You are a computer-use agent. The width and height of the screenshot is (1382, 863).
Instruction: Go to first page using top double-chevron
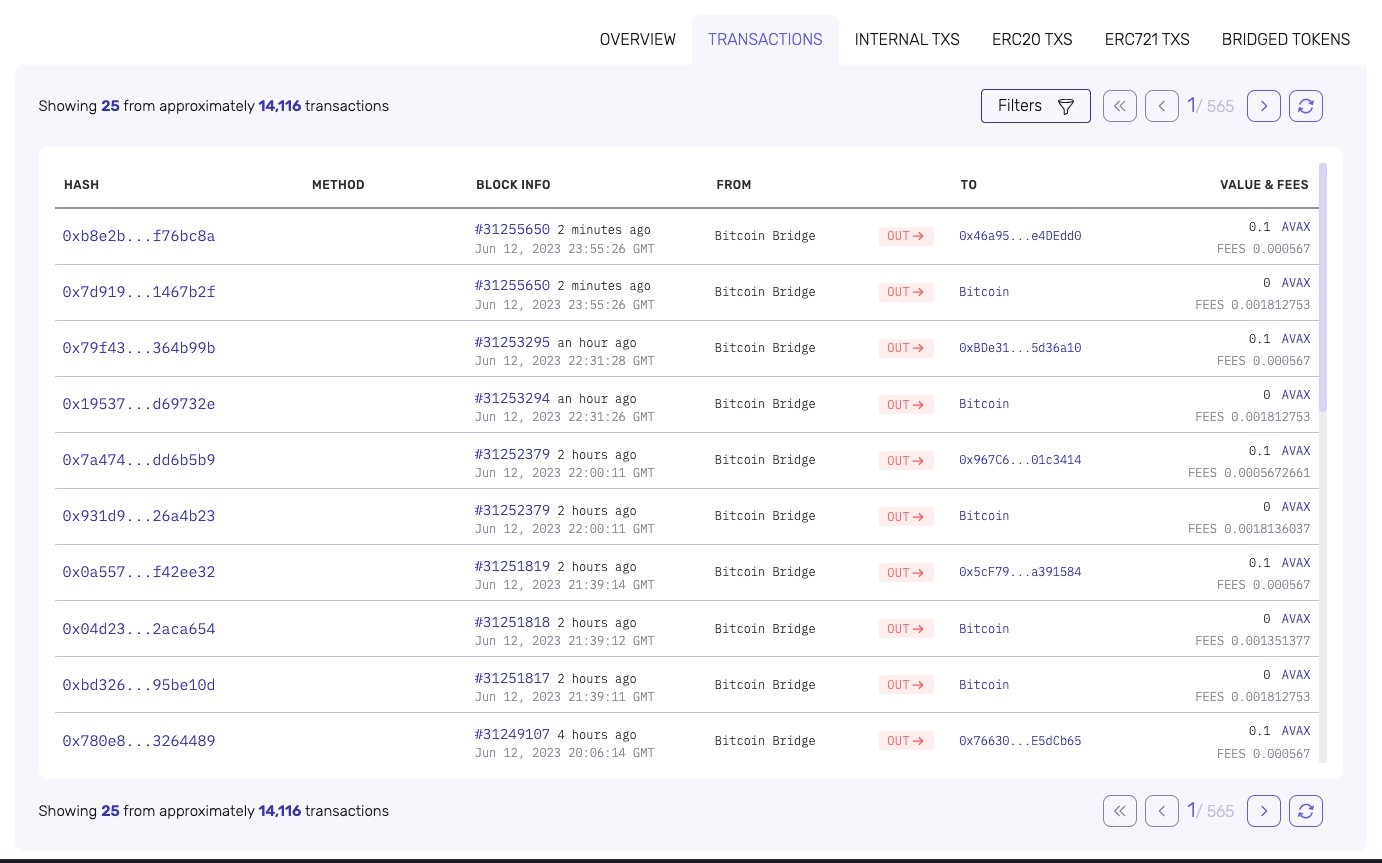point(1120,106)
